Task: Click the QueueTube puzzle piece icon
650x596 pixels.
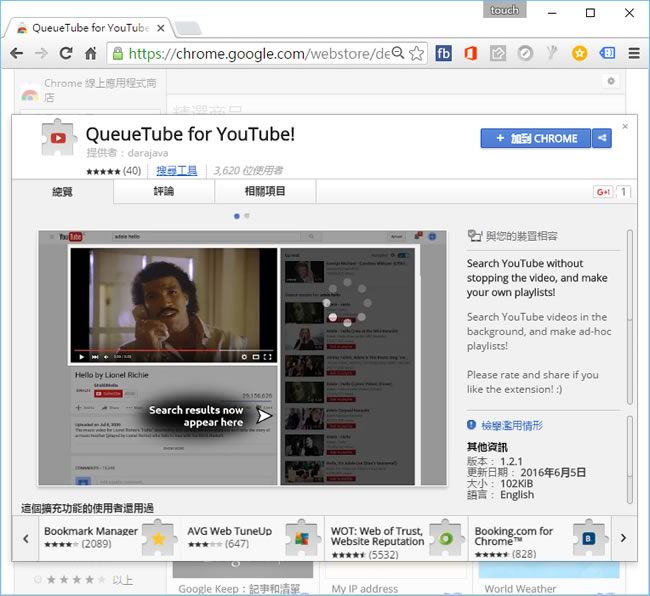Action: pyautogui.click(x=58, y=138)
